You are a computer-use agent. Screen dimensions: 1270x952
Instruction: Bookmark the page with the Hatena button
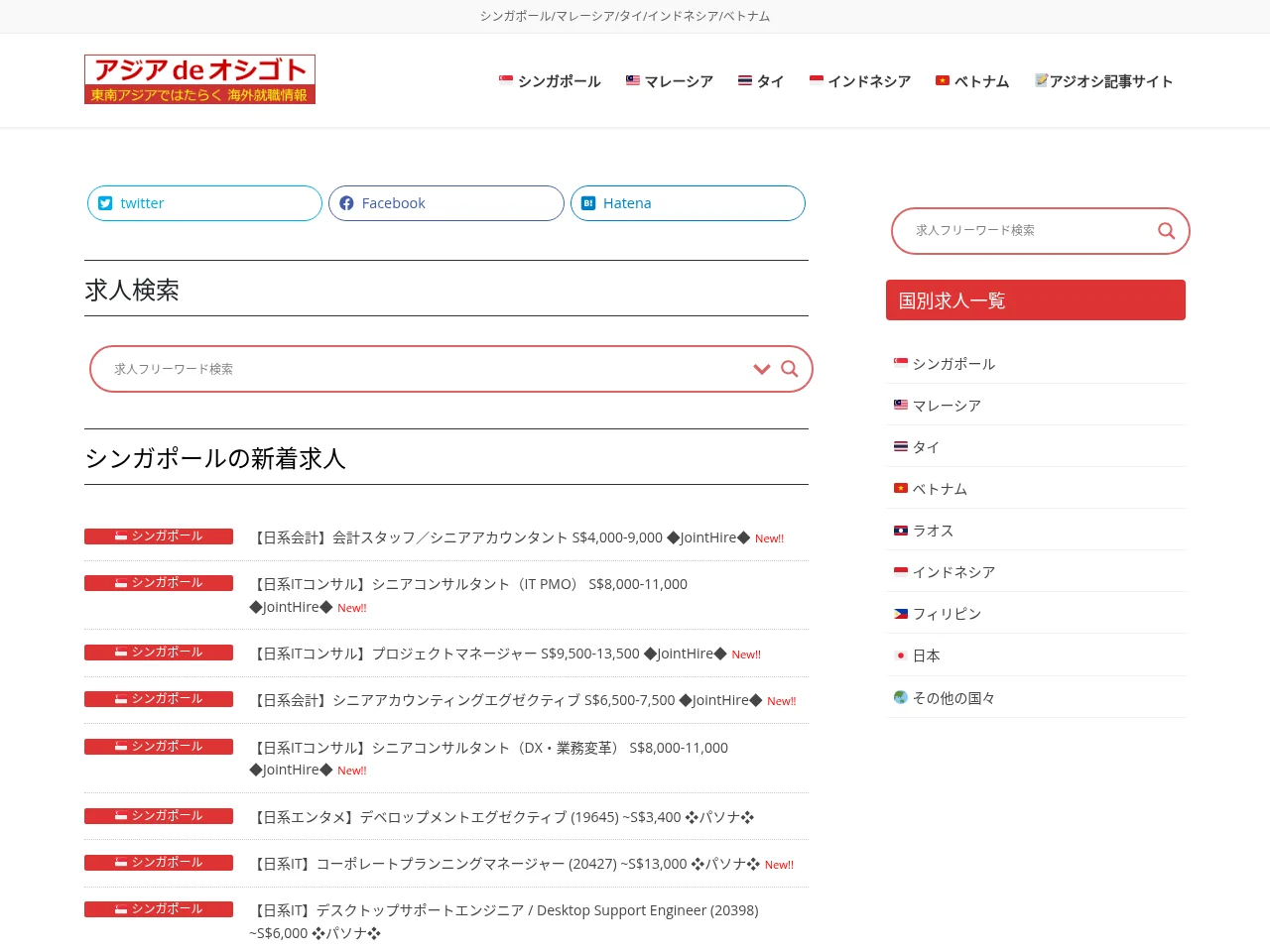(688, 203)
